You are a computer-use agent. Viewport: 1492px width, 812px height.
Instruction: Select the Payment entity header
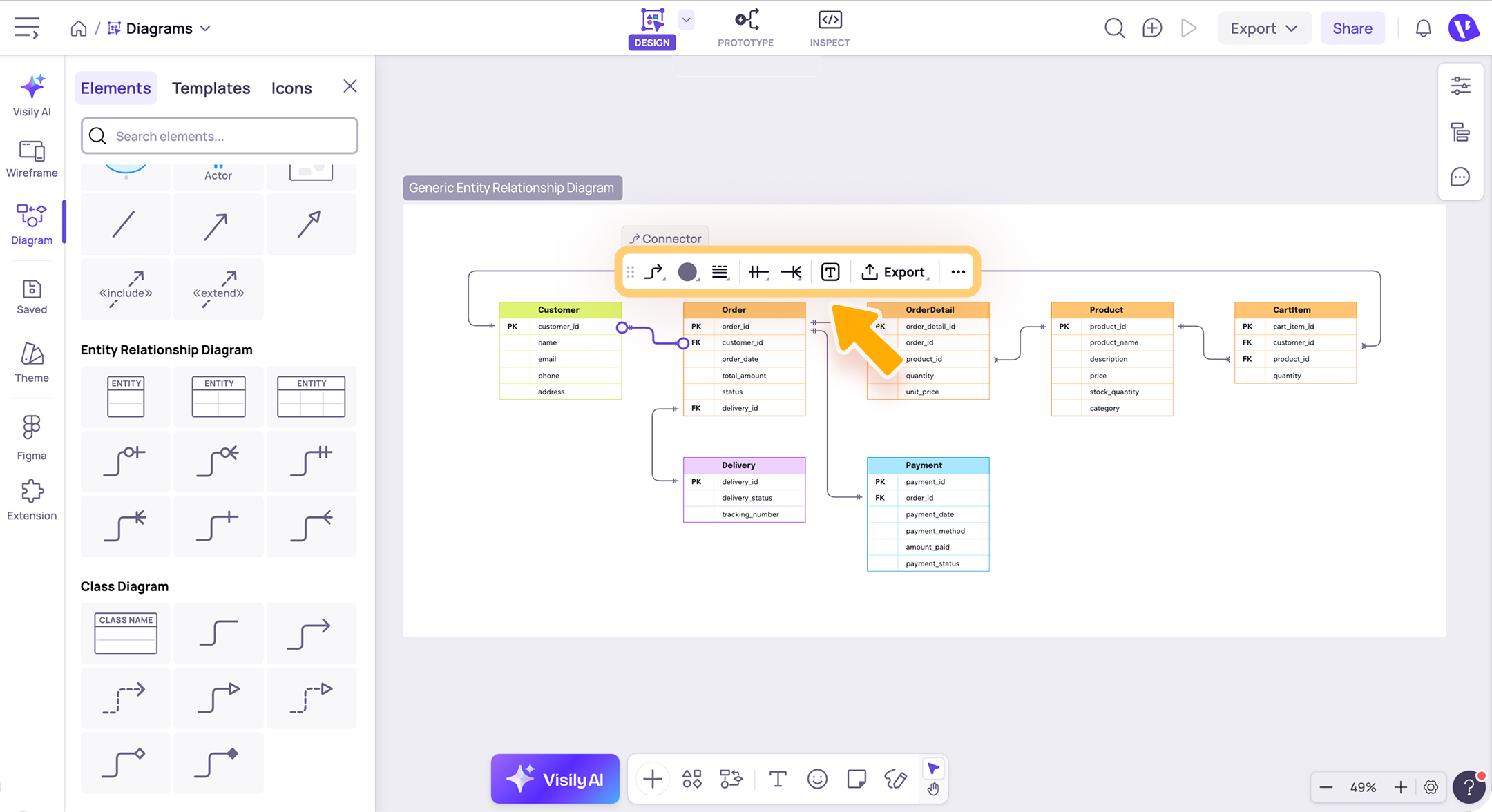(x=928, y=465)
